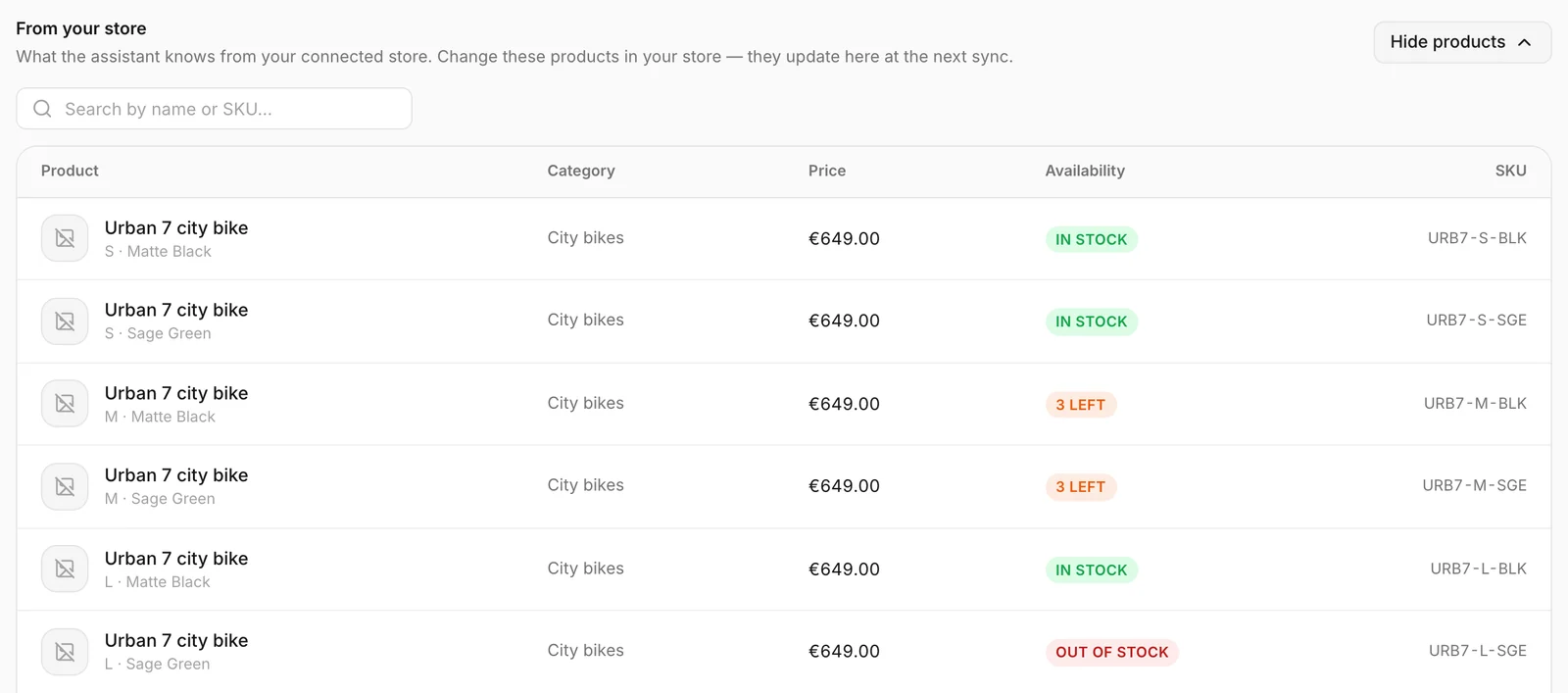The image size is (1568, 693).
Task: Click City bikes category in URB7-S-SGE row
Action: pos(585,321)
